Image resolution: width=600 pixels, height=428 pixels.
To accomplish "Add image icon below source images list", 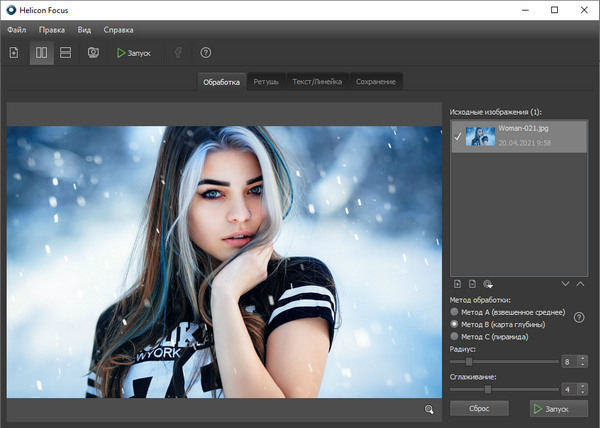I will point(458,285).
